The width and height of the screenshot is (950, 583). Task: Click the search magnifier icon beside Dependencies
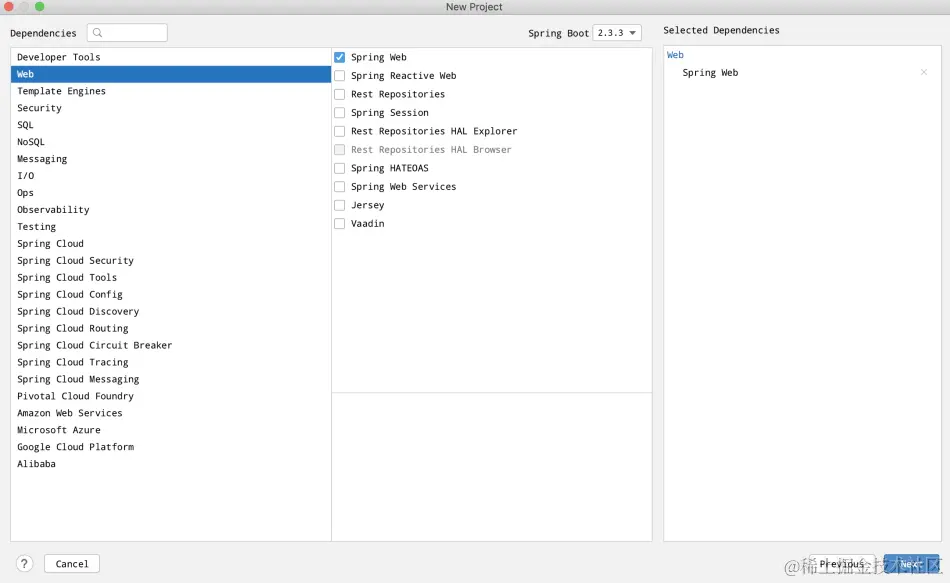pyautogui.click(x=98, y=33)
